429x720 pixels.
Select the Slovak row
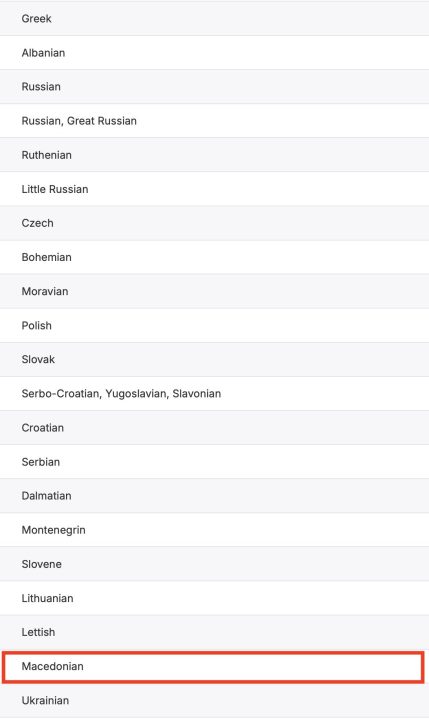[x=214, y=360]
